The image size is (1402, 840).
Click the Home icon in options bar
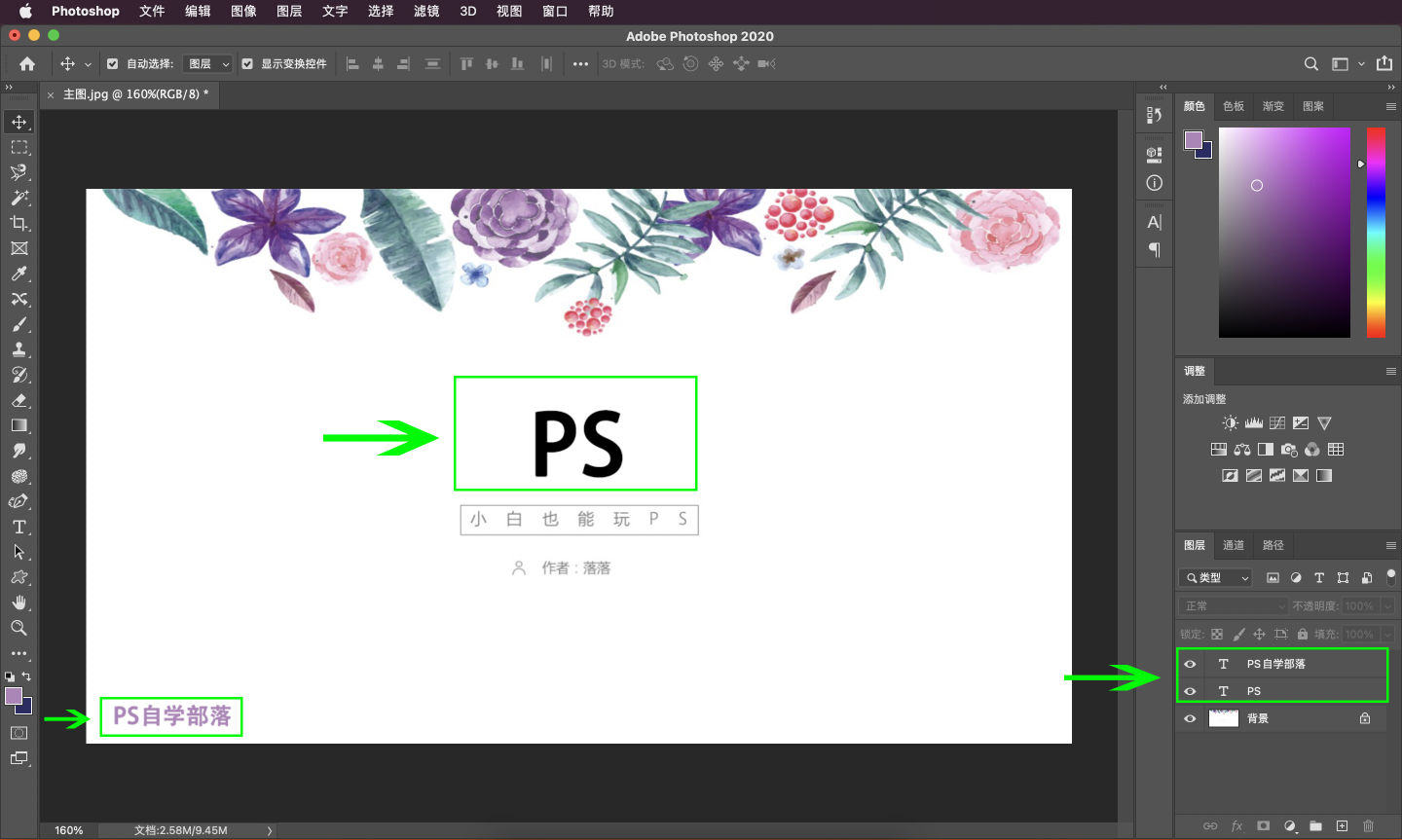point(27,64)
